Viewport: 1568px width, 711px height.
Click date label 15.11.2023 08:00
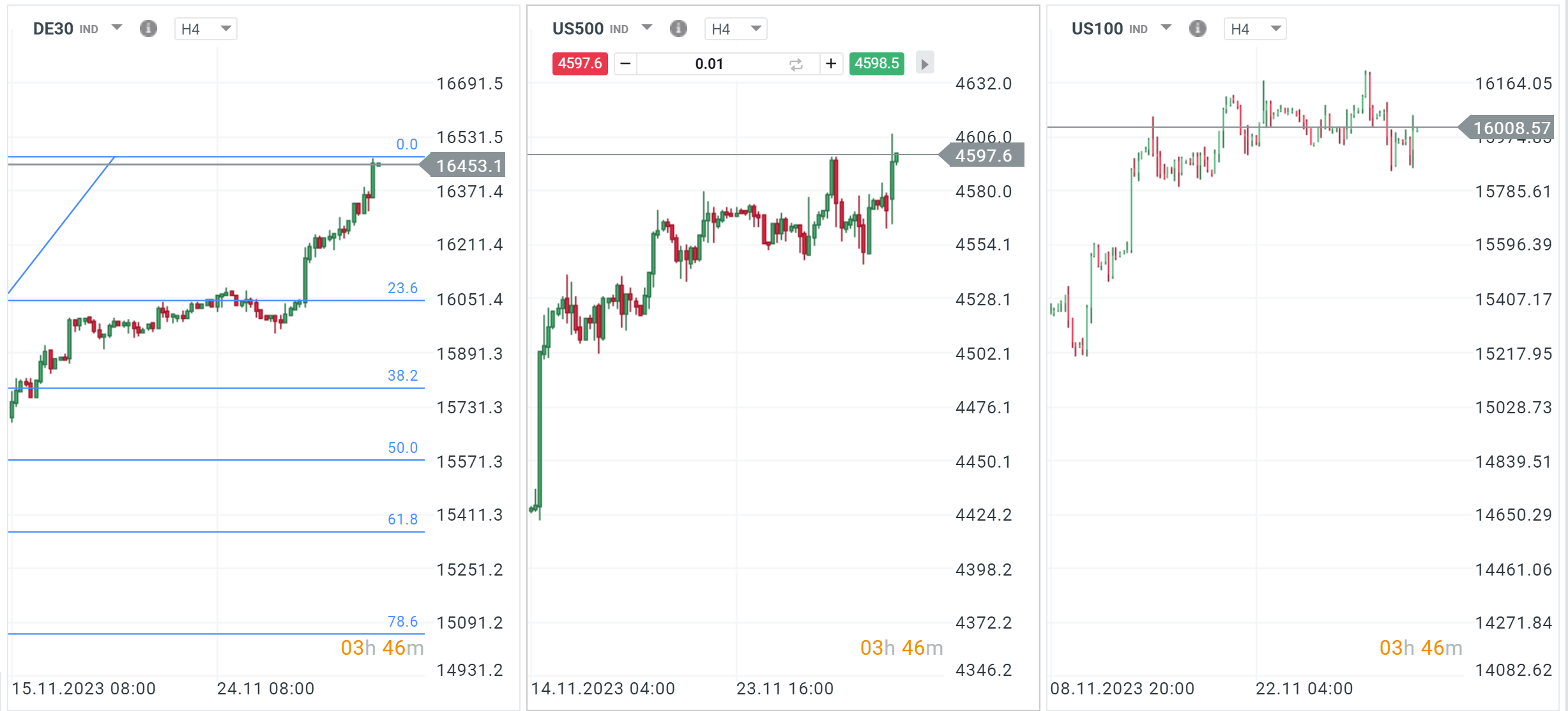(84, 689)
